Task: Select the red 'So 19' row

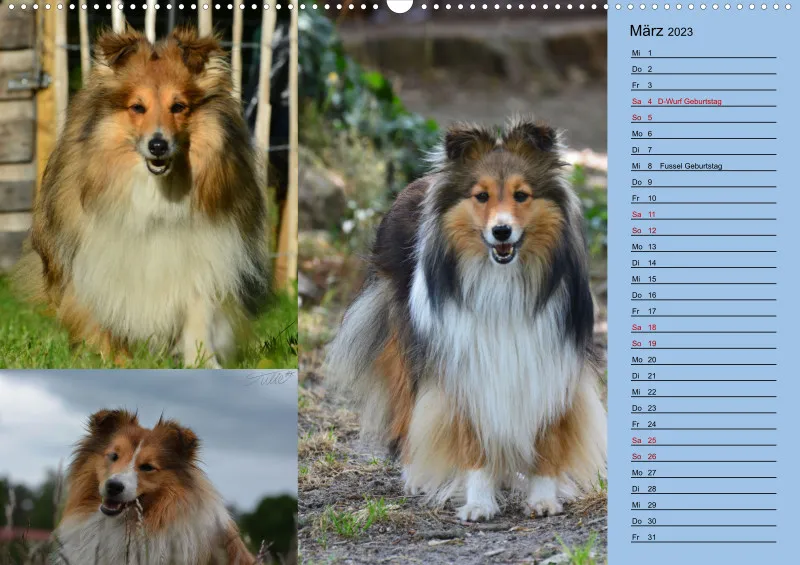Action: click(703, 344)
